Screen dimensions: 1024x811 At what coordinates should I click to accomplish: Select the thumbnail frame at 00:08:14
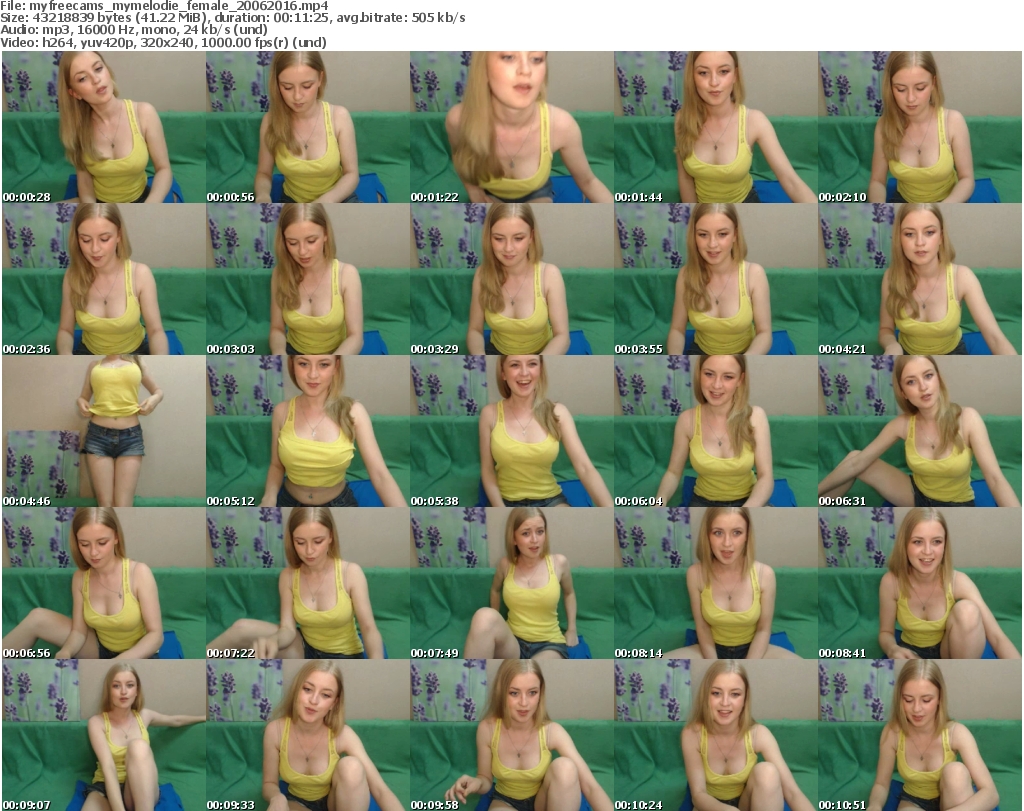pyautogui.click(x=716, y=583)
